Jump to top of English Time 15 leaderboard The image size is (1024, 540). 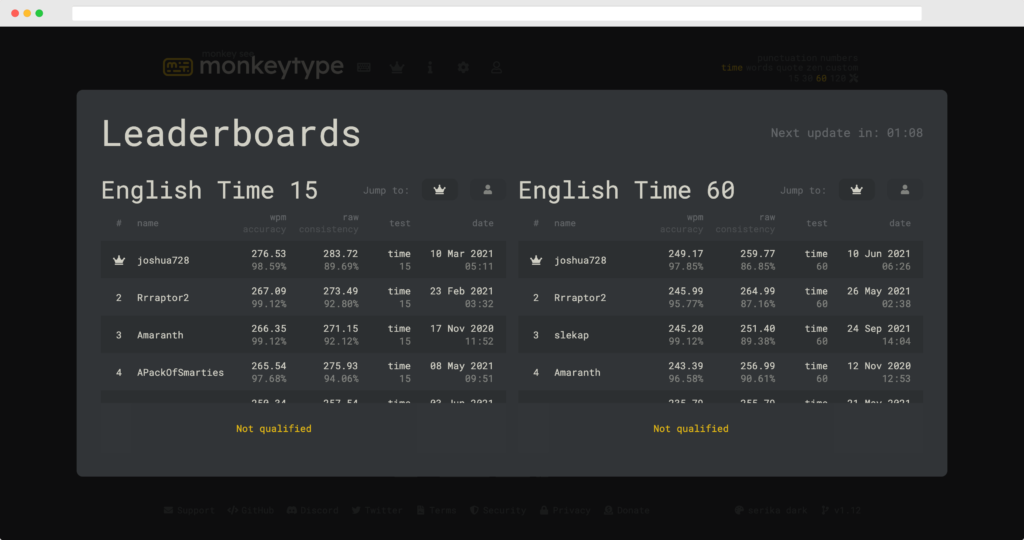coord(440,190)
